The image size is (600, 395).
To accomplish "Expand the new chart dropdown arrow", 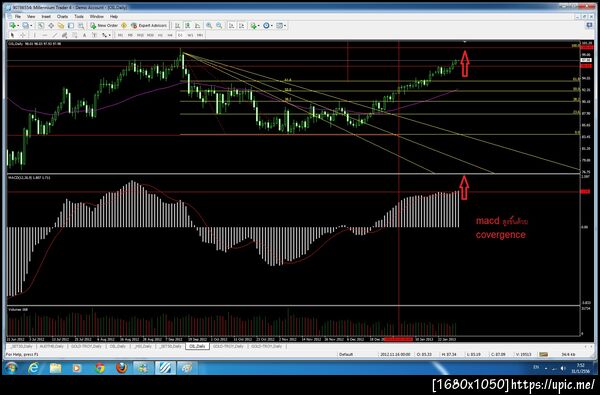I will [18, 26].
